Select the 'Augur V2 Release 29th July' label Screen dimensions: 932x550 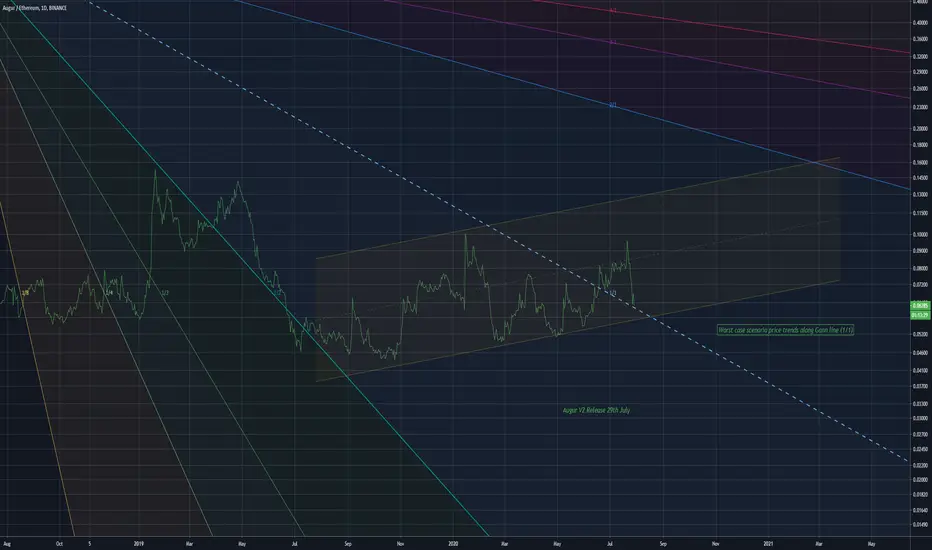pyautogui.click(x=596, y=410)
